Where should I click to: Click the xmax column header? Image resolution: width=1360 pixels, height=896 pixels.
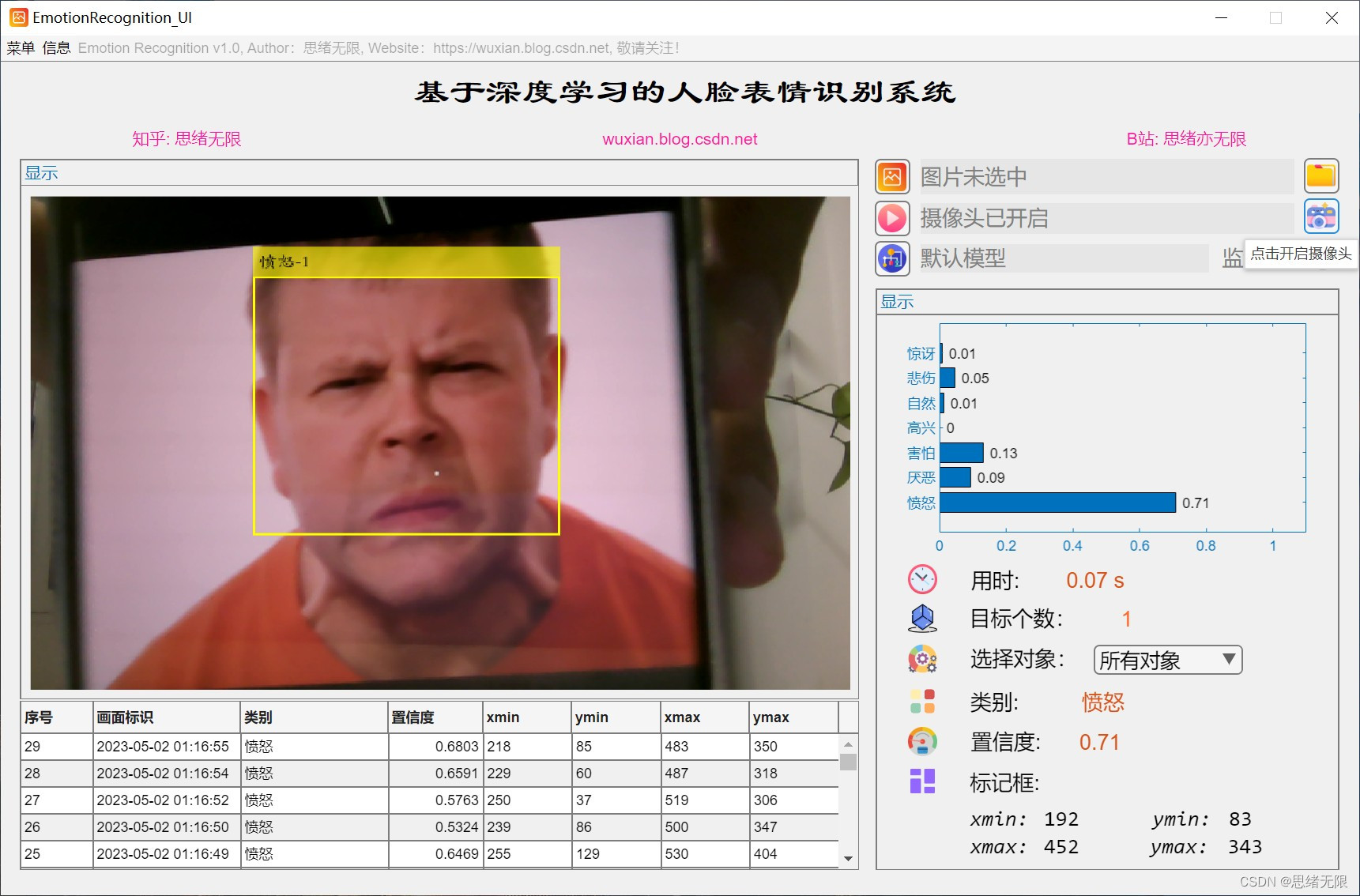pyautogui.click(x=705, y=717)
